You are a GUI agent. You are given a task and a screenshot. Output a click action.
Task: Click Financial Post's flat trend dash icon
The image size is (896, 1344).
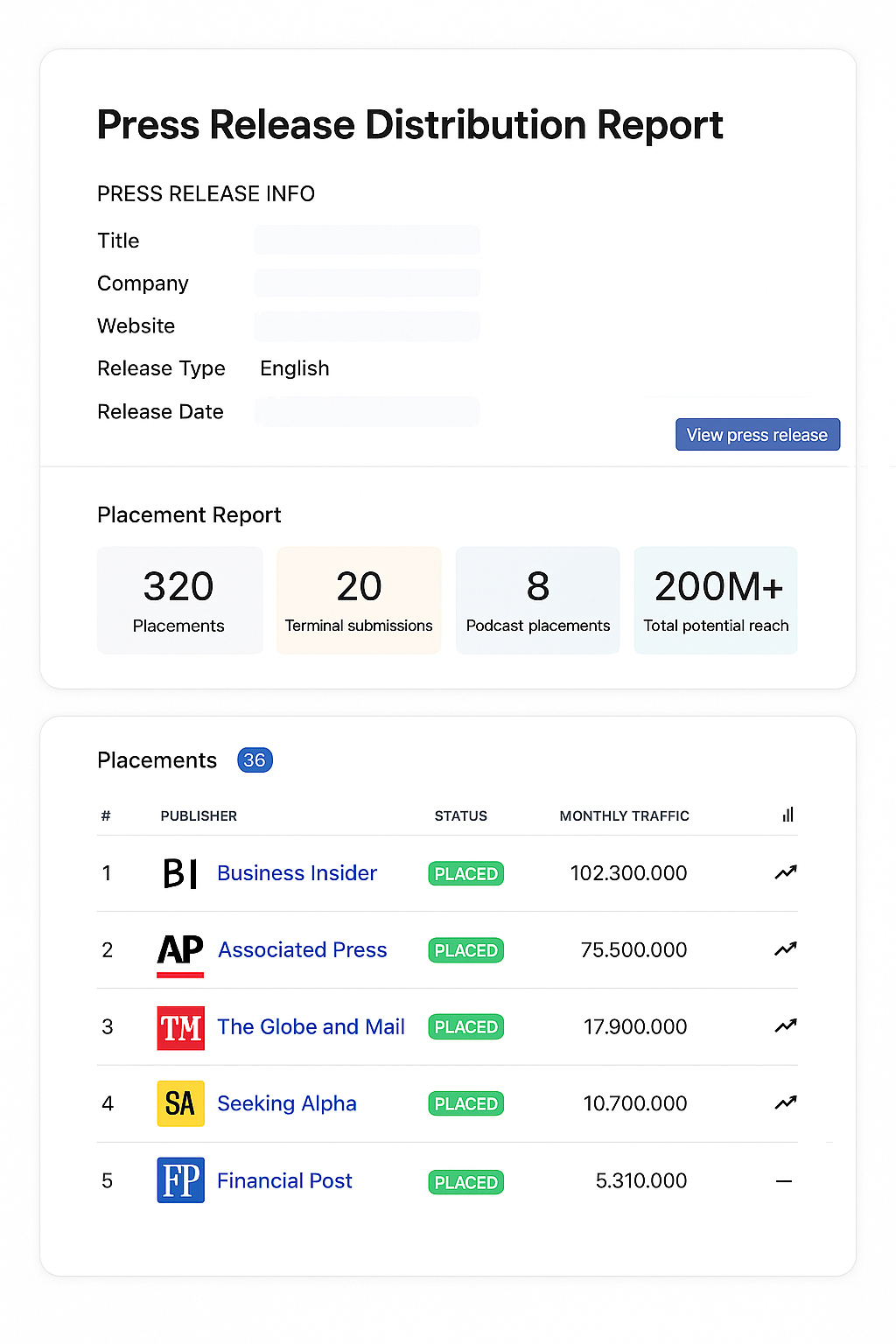784,1181
